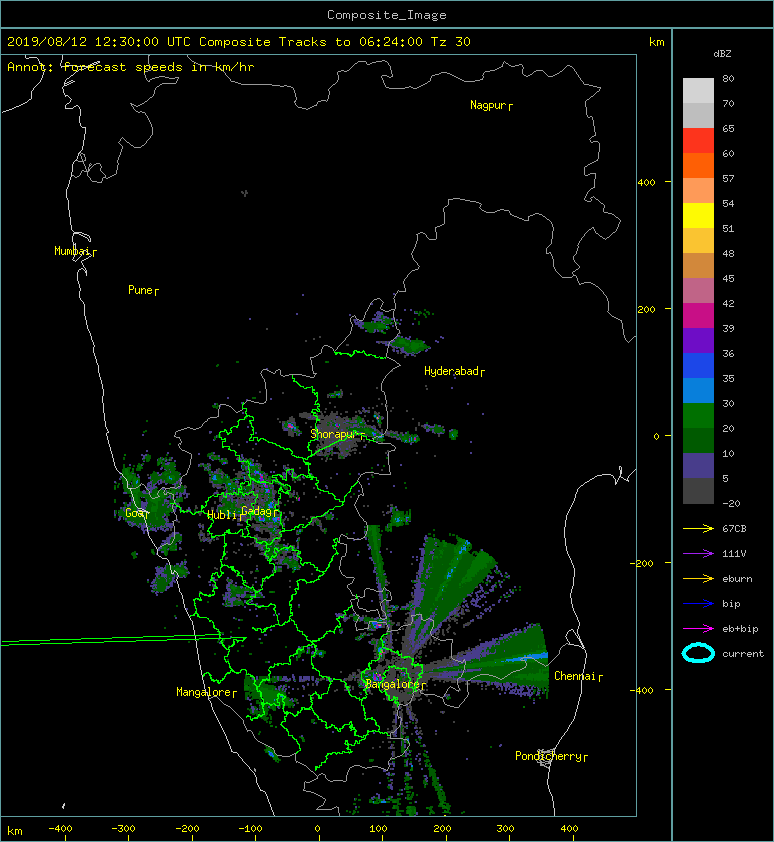Select the Bangalore city label

point(393,684)
